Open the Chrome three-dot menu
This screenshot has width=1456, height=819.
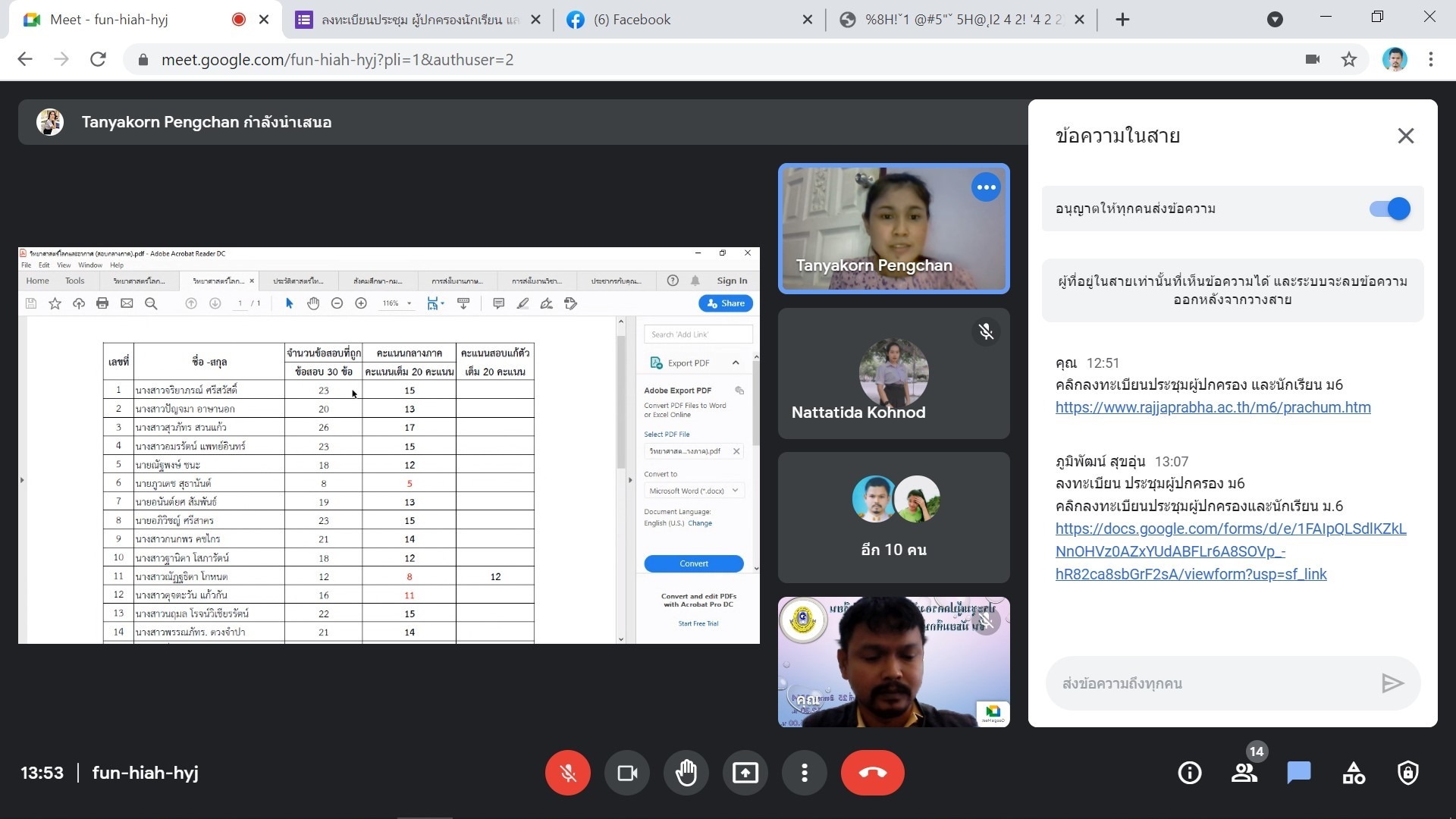(x=1431, y=59)
